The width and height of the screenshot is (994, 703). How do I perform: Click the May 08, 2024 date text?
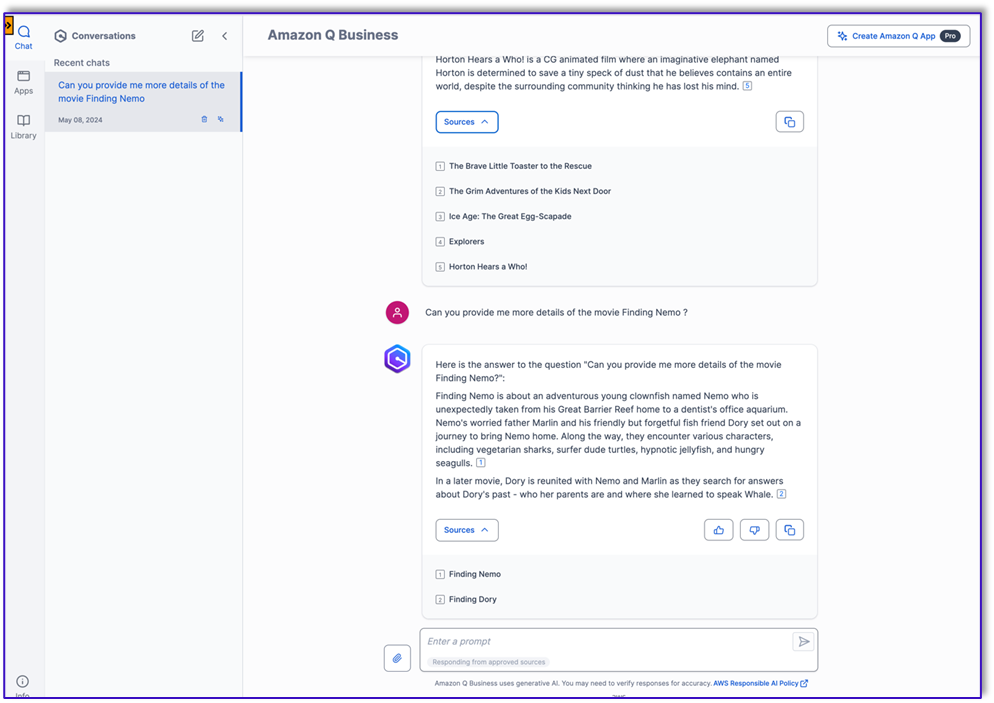80,120
